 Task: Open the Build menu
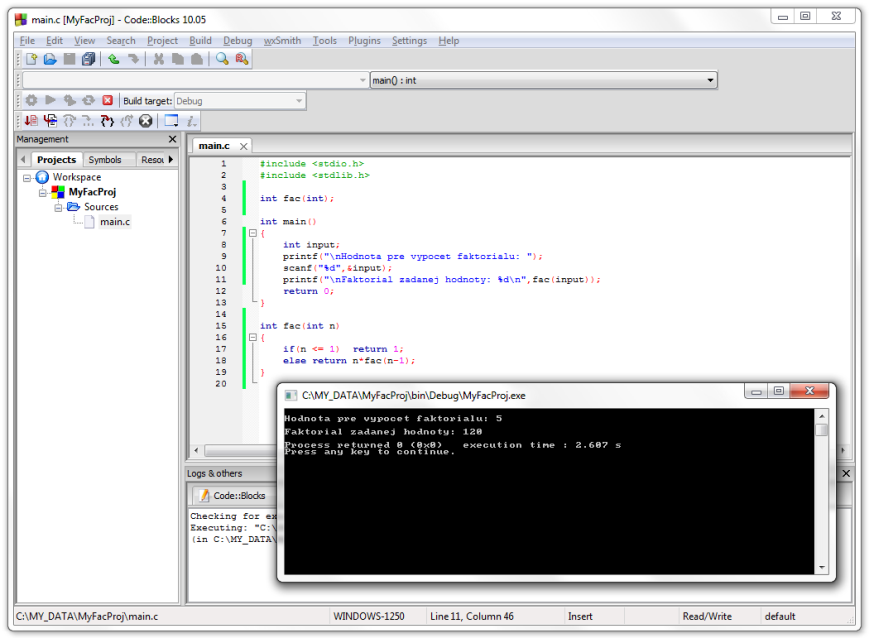(x=200, y=40)
